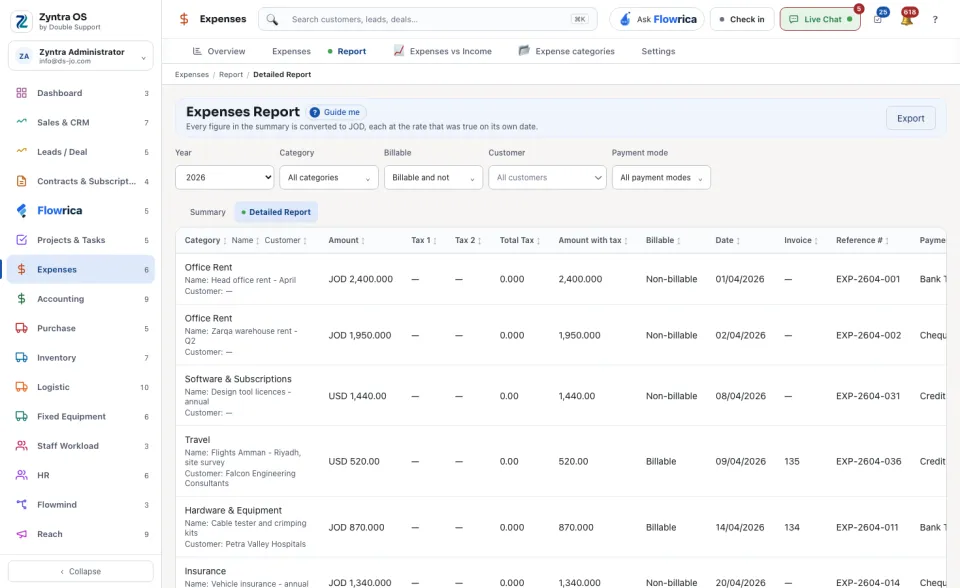
Task: Open Expenses vs Income tab
Action: pos(443,51)
